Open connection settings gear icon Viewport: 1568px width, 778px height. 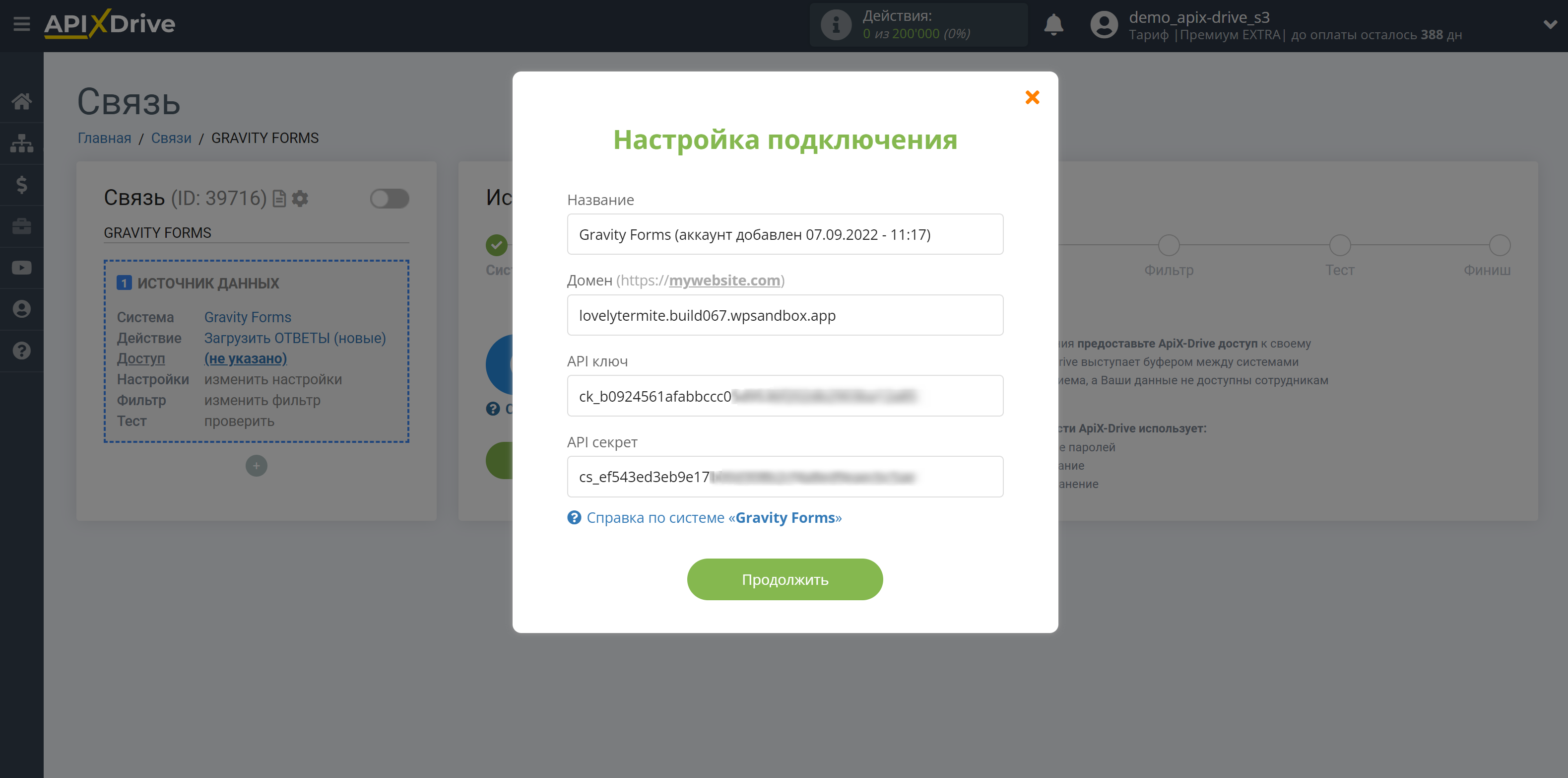pos(300,199)
